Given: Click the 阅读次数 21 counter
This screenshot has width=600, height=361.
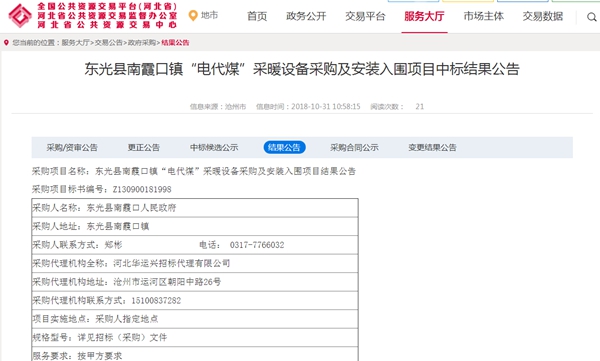Looking at the screenshot, I should pos(397,106).
